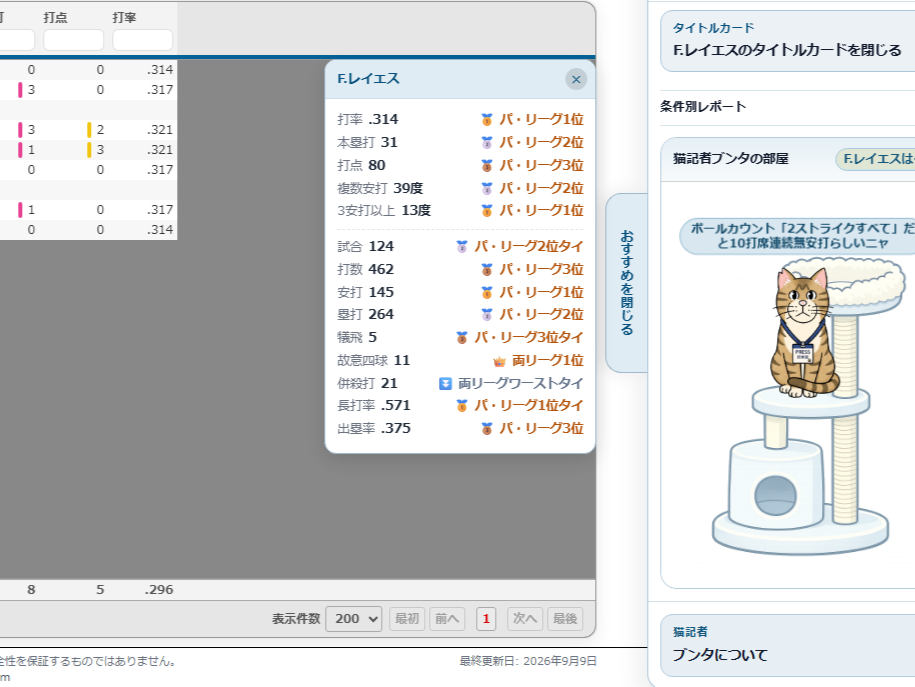The height and width of the screenshot is (687, 915).
Task: Click the blue down-arrow icon beside 併殺打 21
Action: [x=445, y=383]
